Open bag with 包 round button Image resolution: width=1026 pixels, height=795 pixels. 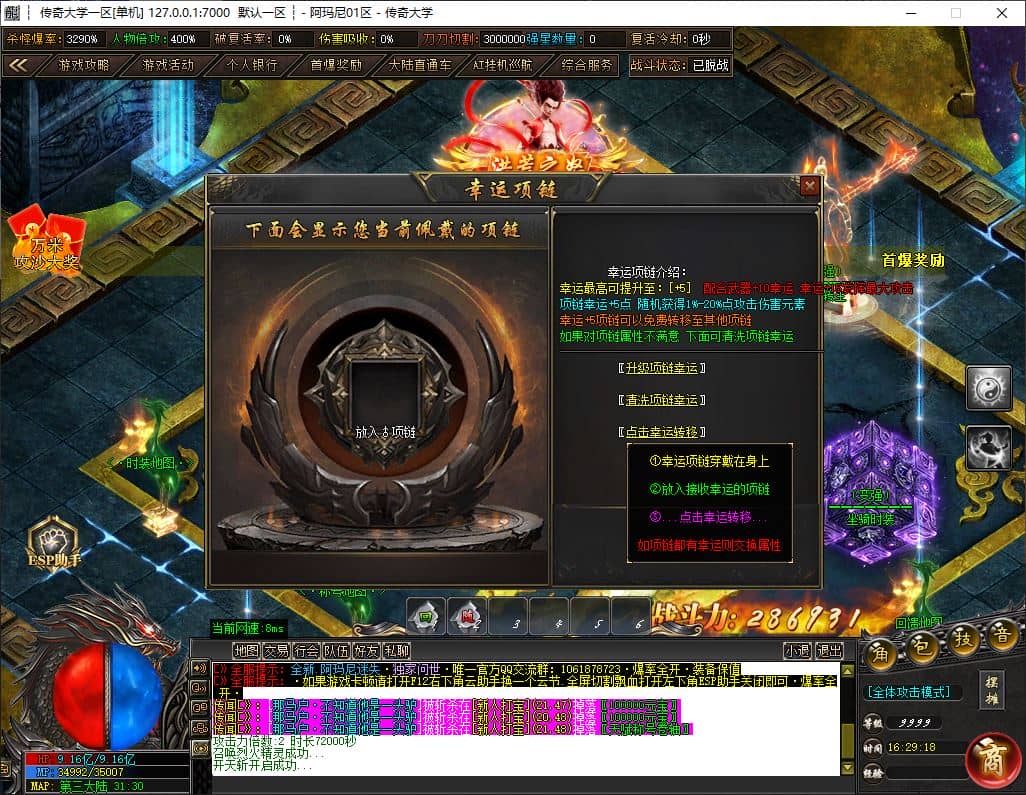[x=921, y=646]
